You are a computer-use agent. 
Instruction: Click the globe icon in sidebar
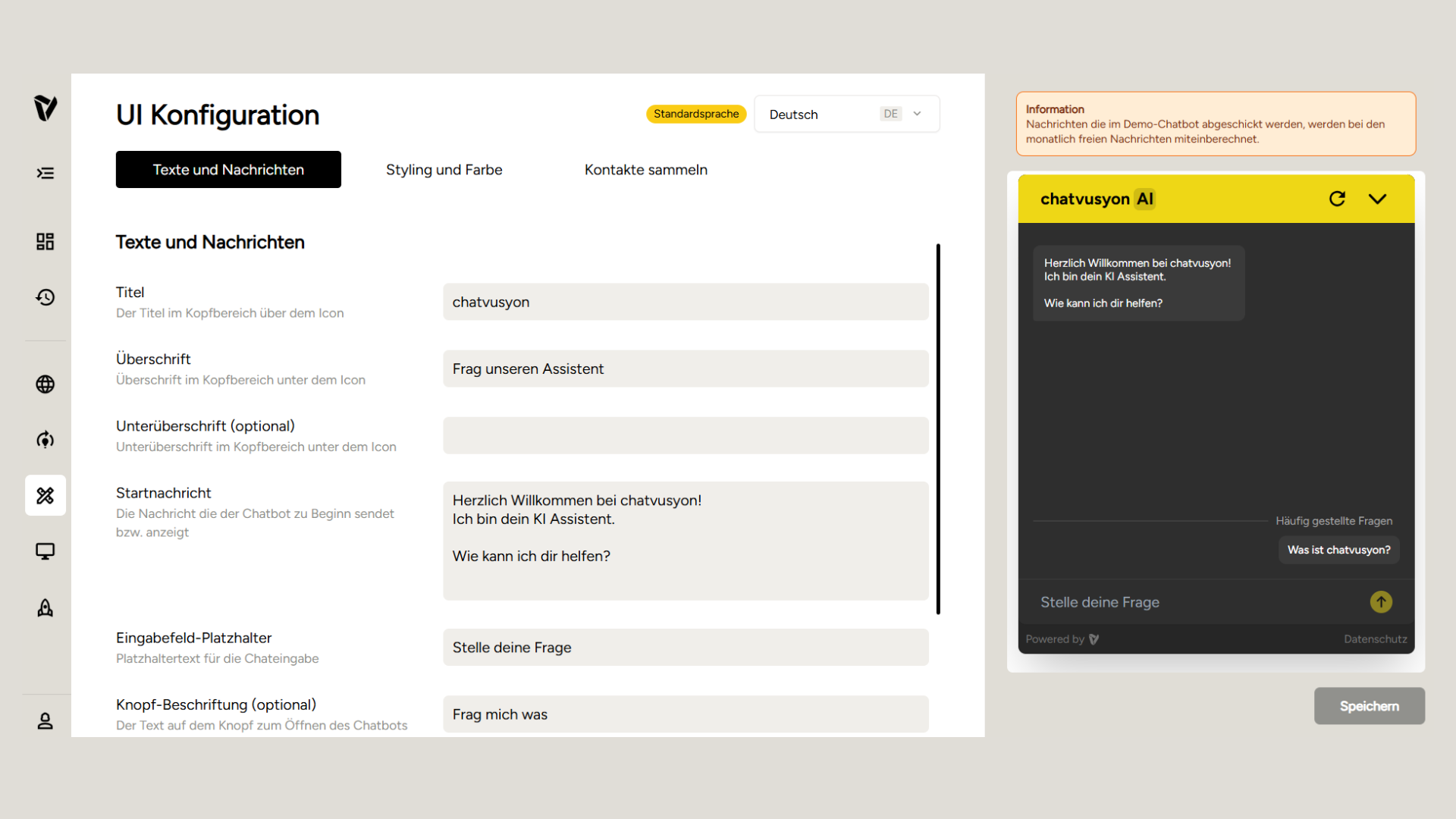click(x=45, y=384)
